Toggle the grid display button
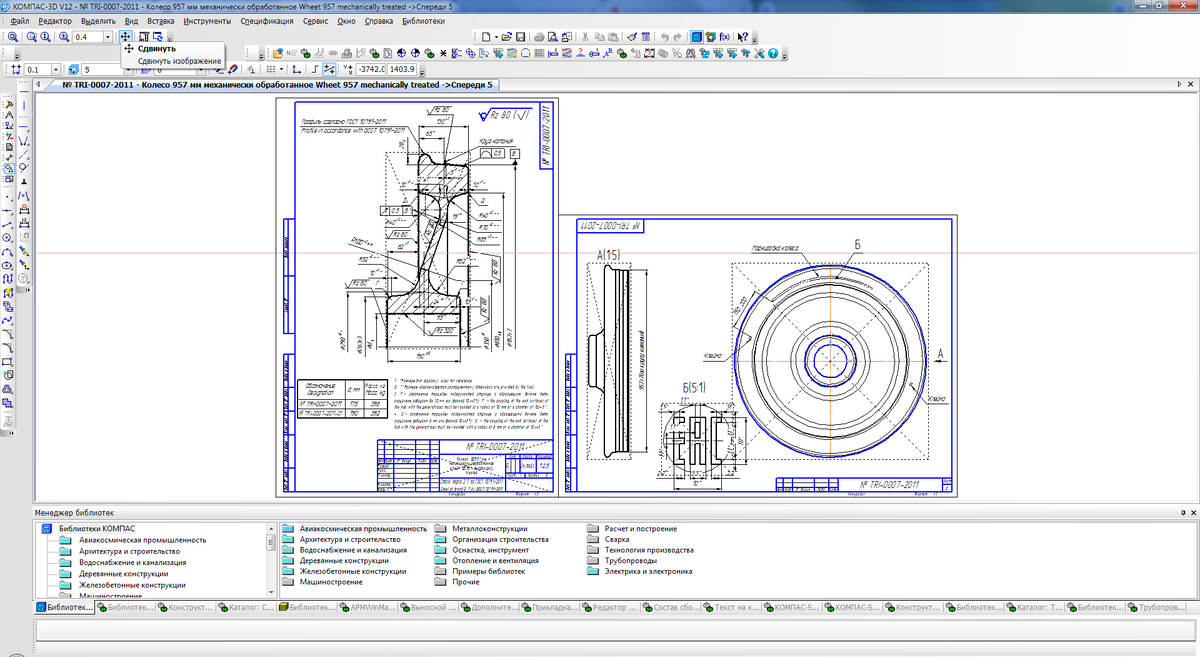 coord(270,69)
